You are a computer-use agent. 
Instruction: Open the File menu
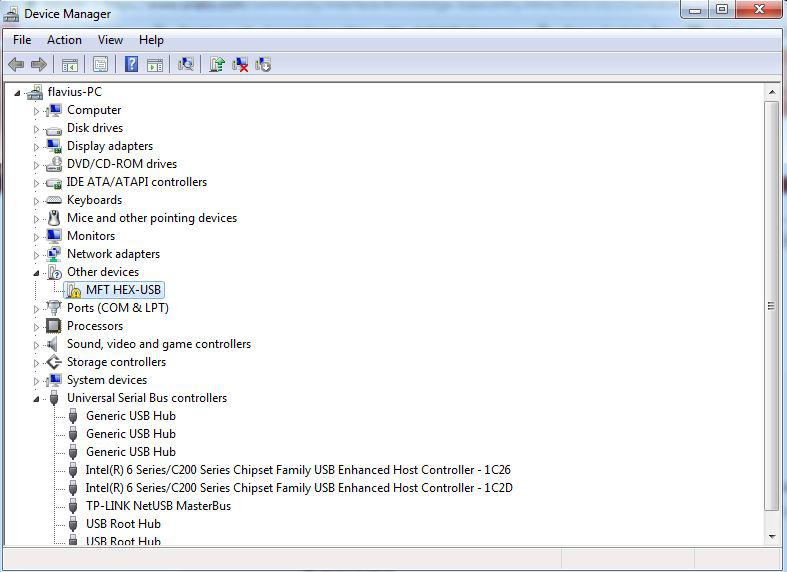(x=22, y=40)
